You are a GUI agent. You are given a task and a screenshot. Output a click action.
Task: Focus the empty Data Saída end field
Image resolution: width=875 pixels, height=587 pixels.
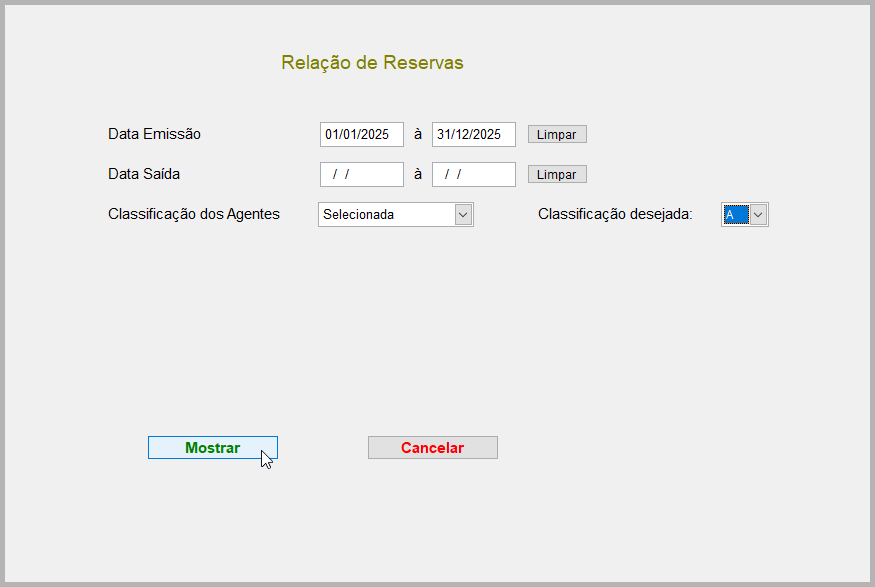click(473, 173)
